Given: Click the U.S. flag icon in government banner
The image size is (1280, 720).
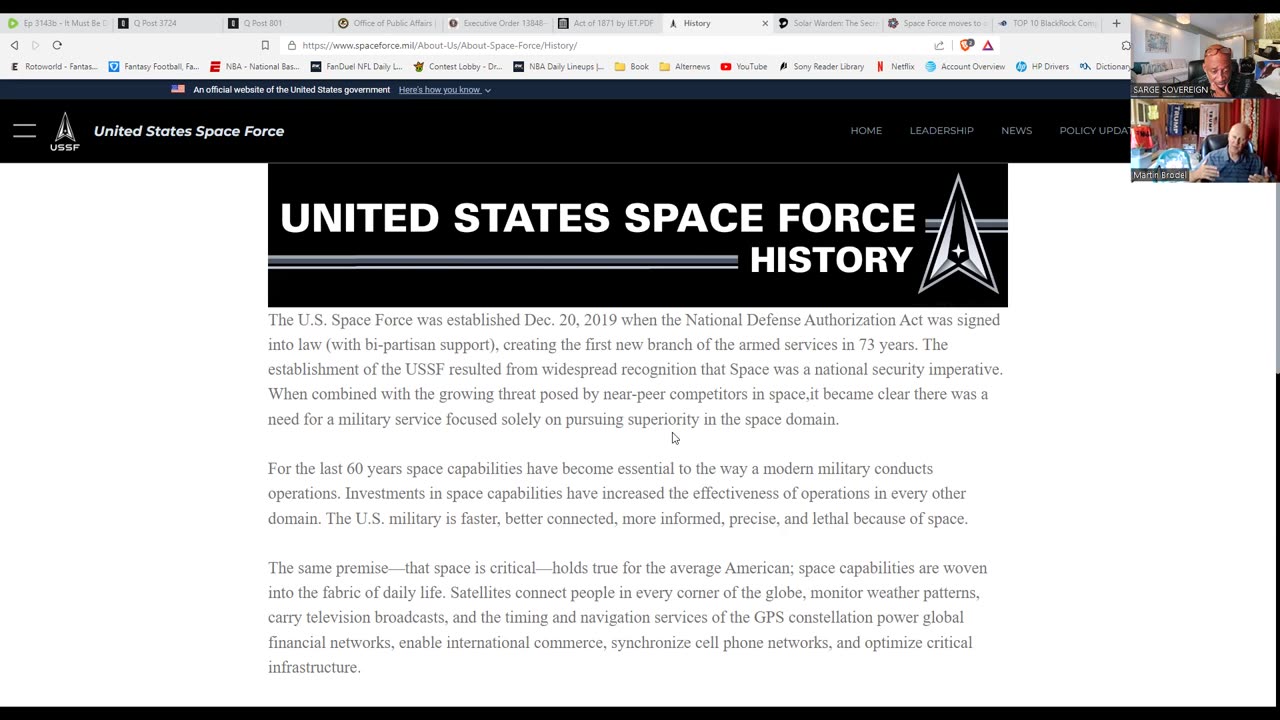Looking at the screenshot, I should [x=178, y=89].
